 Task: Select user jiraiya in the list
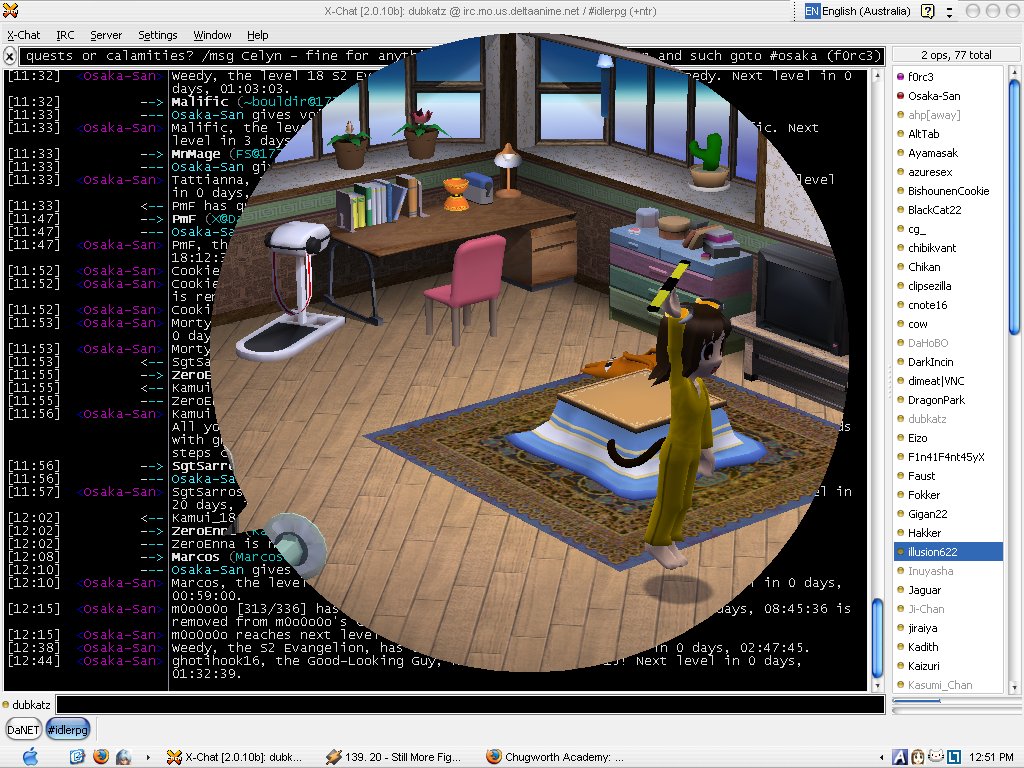coord(948,628)
